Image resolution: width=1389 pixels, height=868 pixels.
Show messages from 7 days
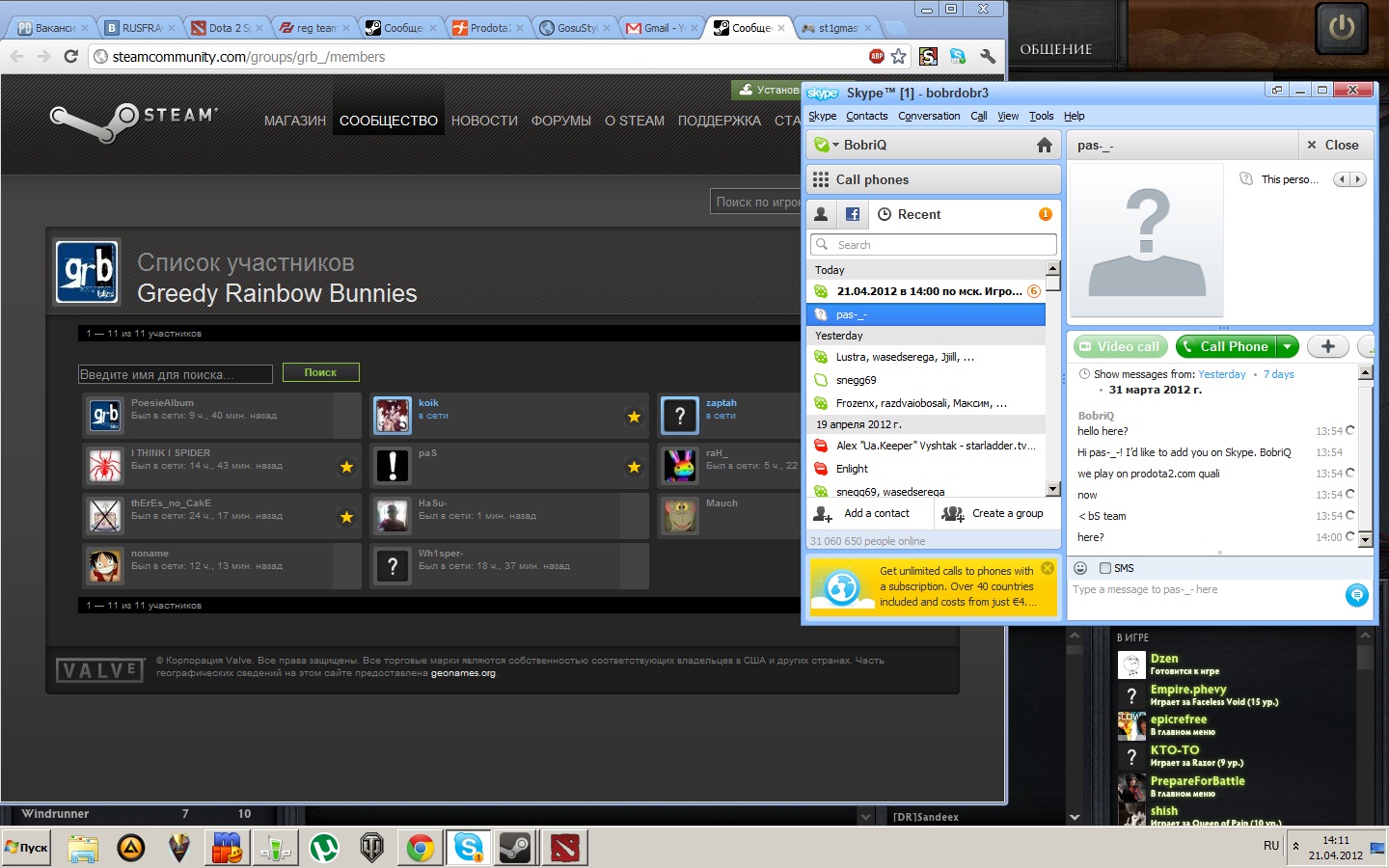click(1279, 374)
